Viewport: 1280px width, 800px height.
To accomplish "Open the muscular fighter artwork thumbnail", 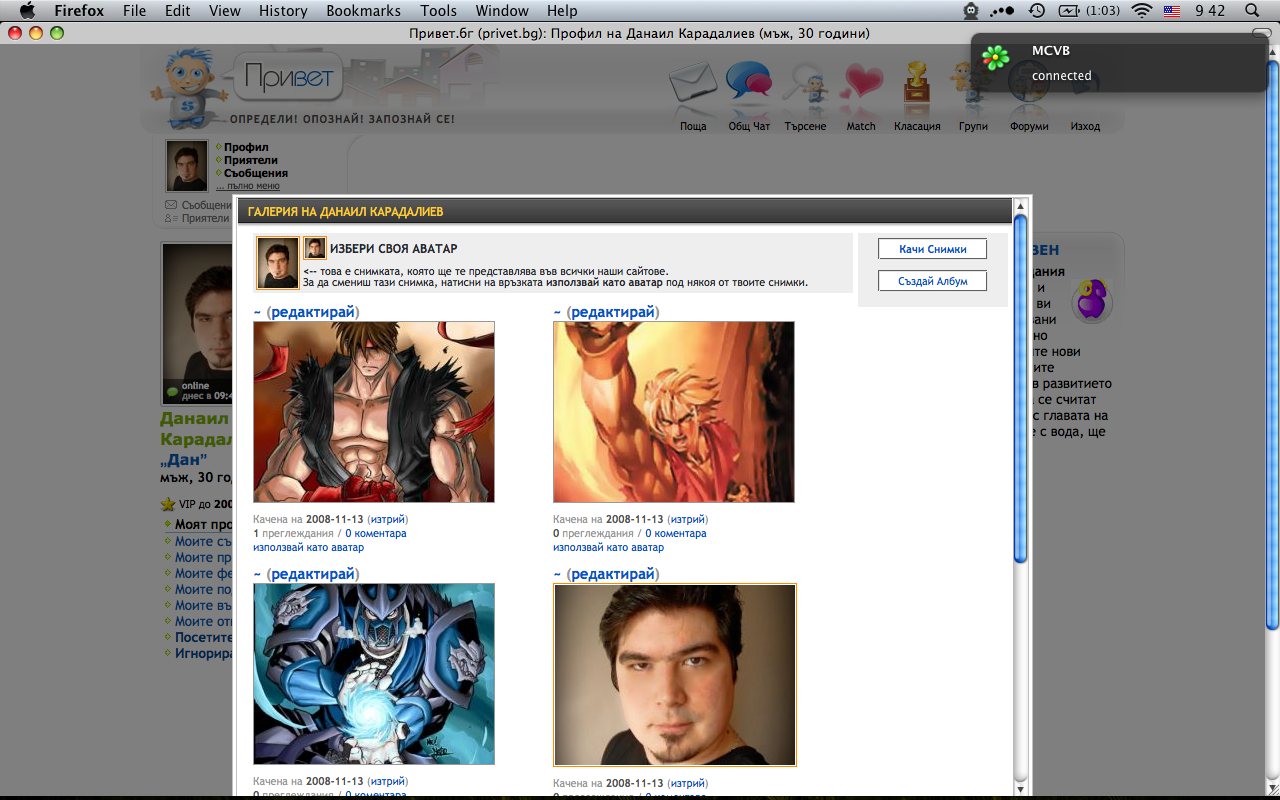I will click(374, 412).
